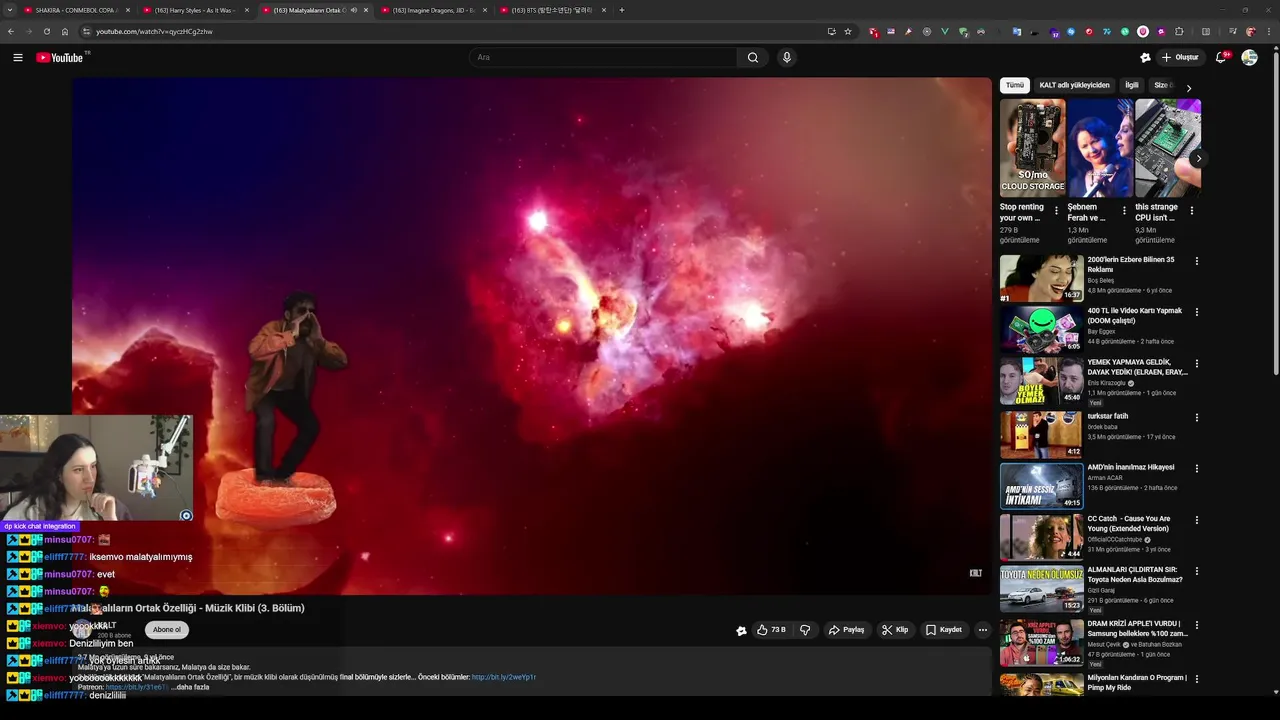Open options for 'CC Catch - Cause You Are Young'

tap(1196, 520)
